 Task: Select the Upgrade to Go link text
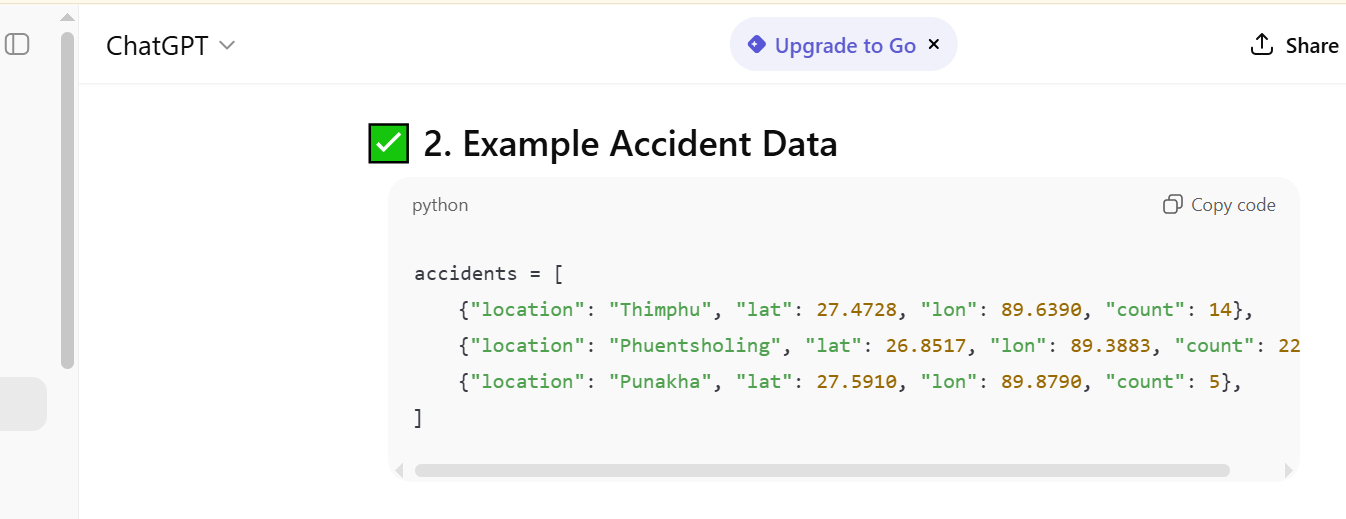pos(845,46)
